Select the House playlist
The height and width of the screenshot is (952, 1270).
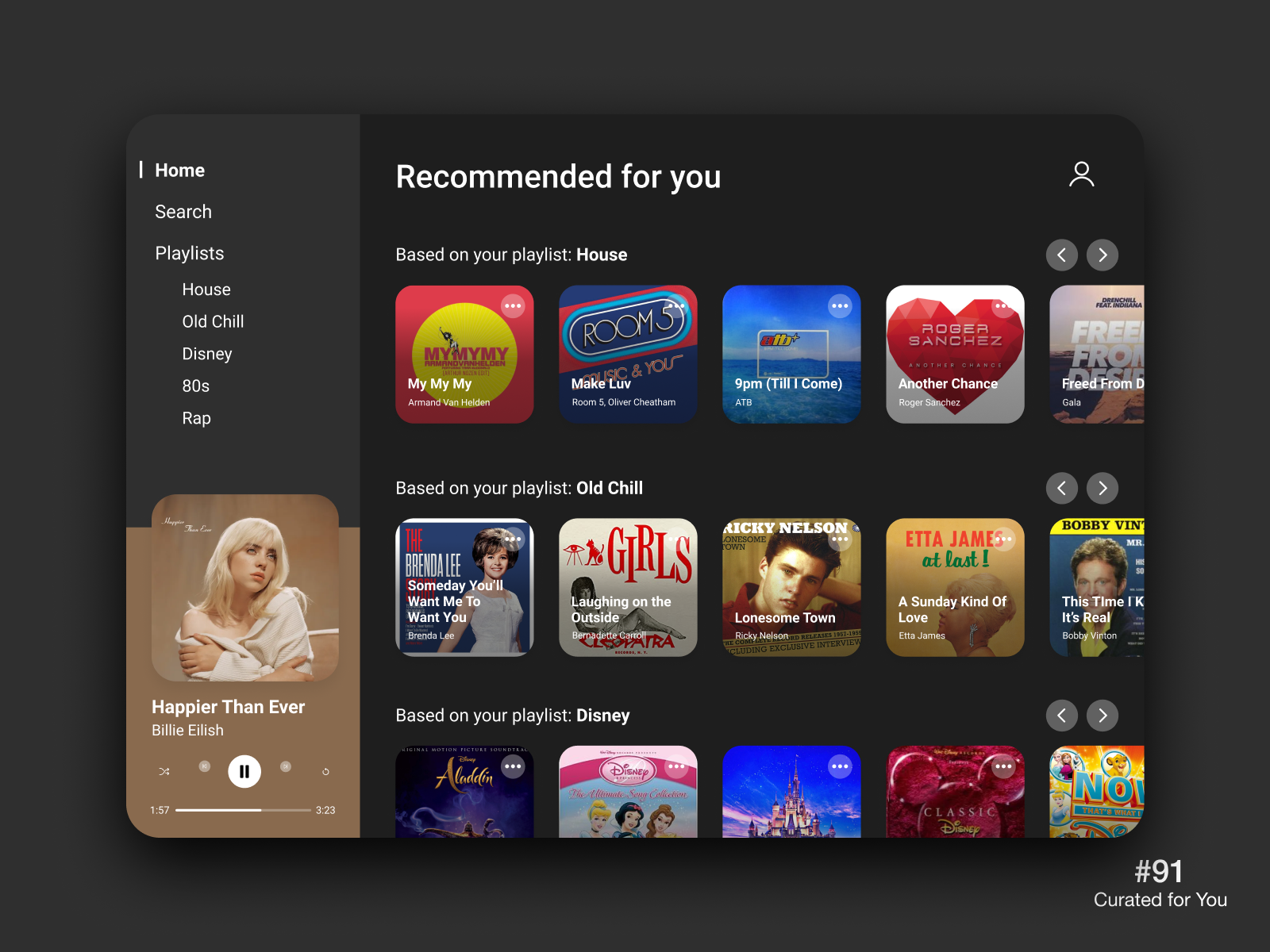coord(206,290)
